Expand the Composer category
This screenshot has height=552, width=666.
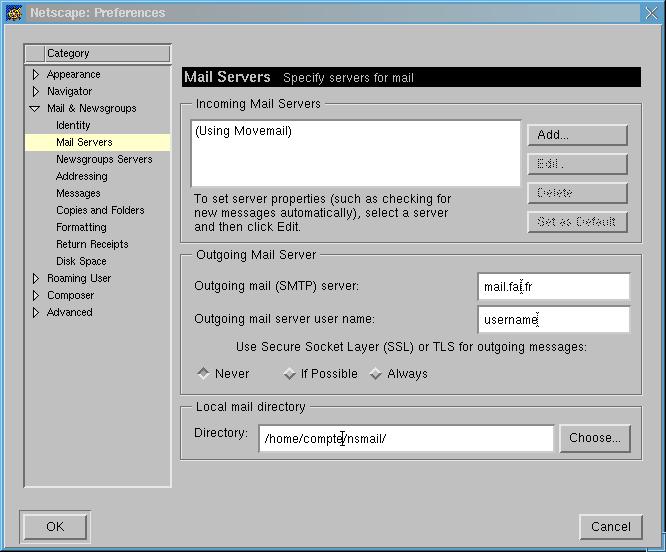(x=36, y=295)
